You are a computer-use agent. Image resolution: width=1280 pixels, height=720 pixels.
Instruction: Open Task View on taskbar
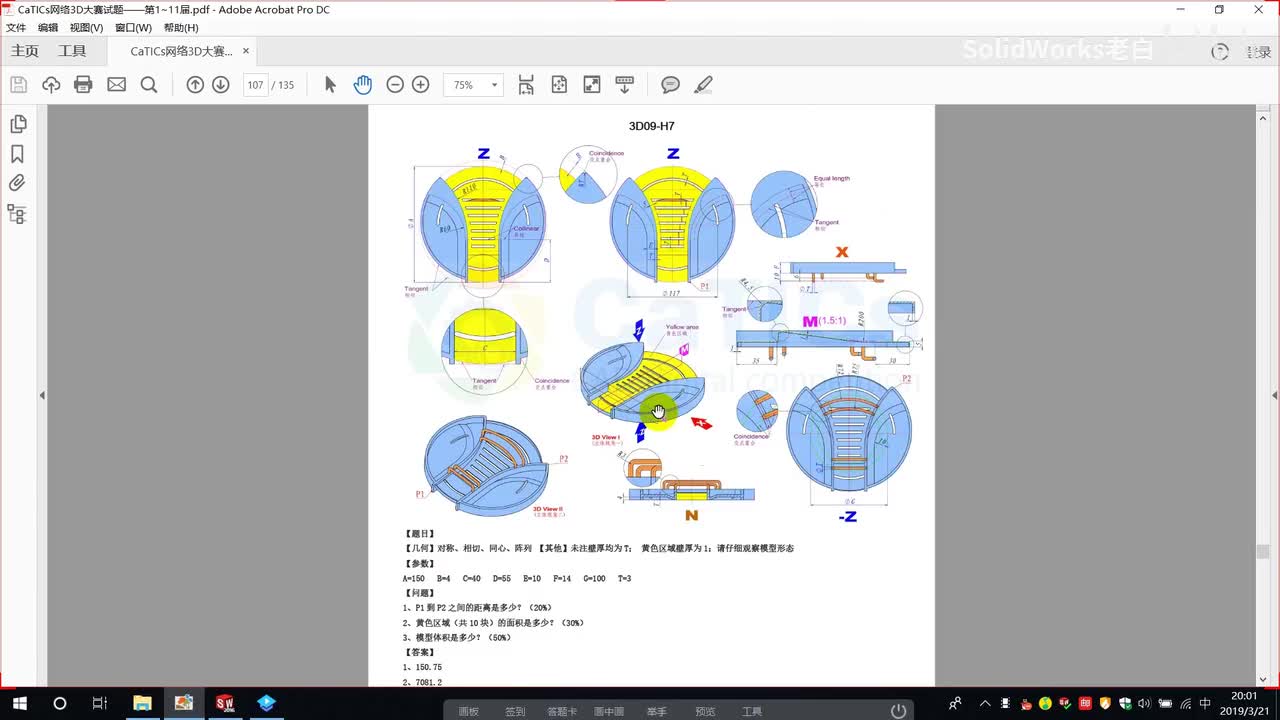(x=99, y=703)
